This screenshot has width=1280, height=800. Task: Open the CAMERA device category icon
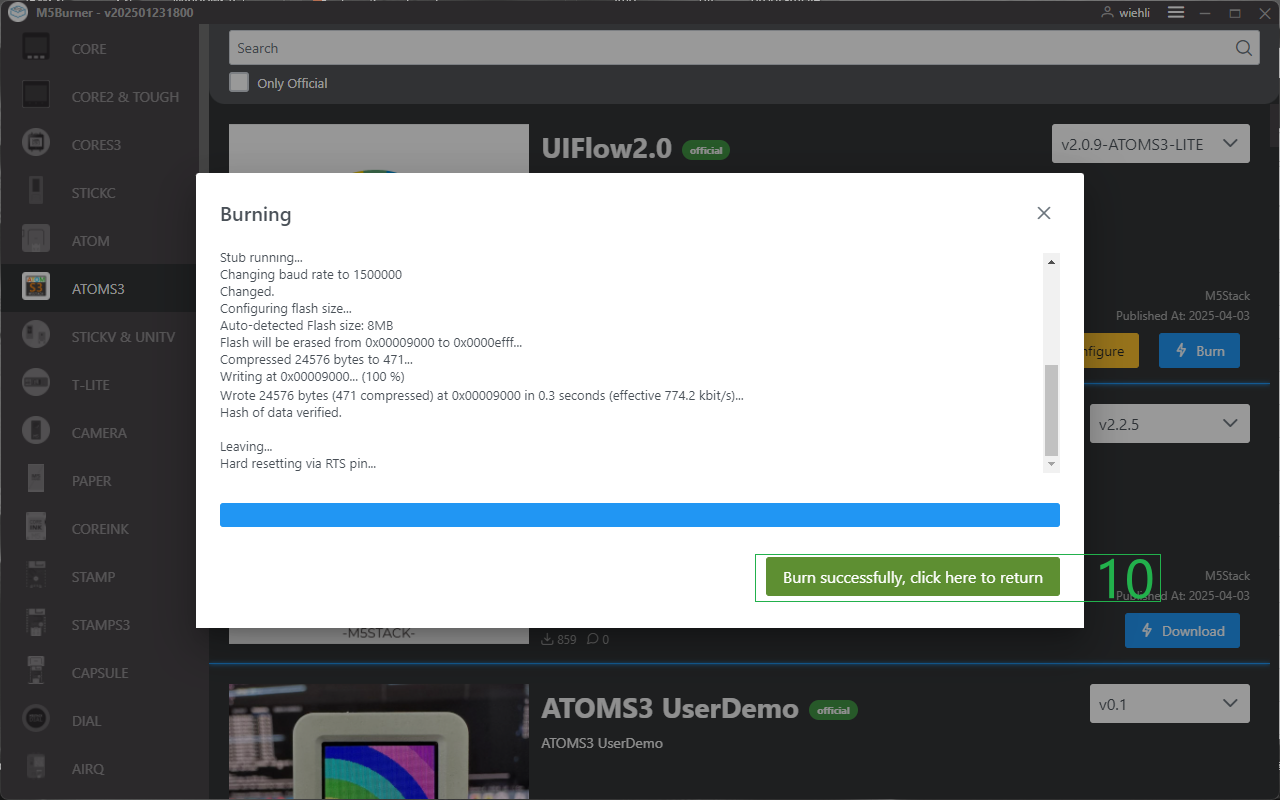[36, 432]
